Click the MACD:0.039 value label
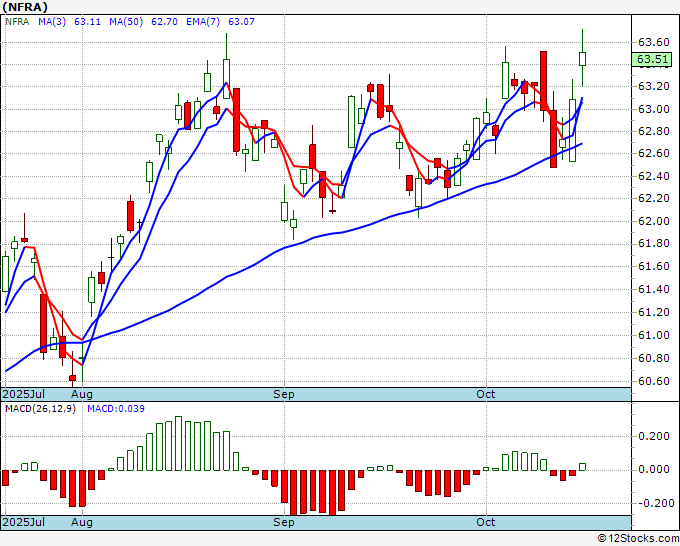Viewport: 680px width, 546px height. tap(116, 409)
